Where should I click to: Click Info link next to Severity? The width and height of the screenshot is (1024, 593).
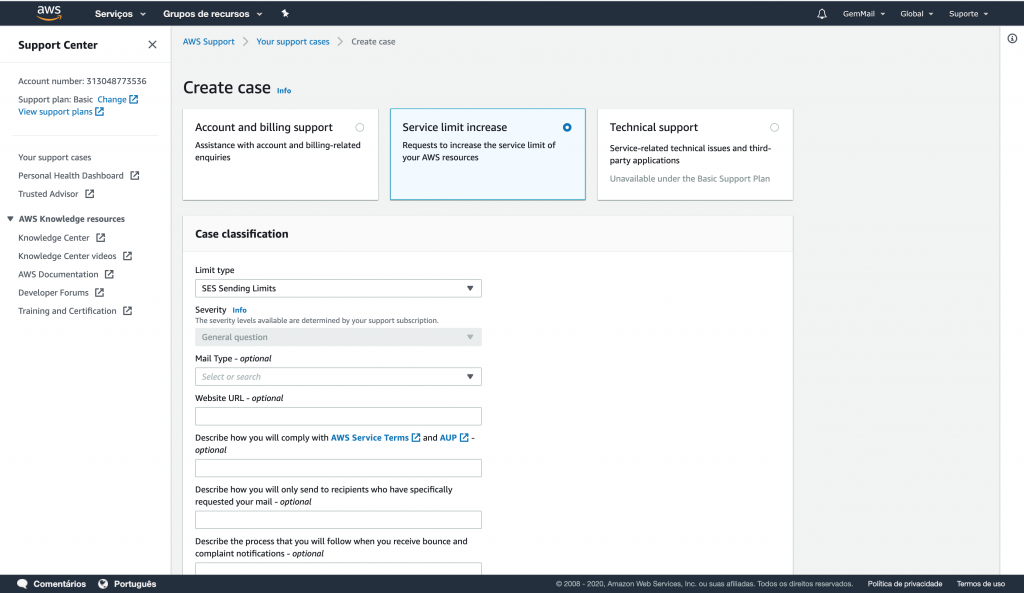coord(240,310)
